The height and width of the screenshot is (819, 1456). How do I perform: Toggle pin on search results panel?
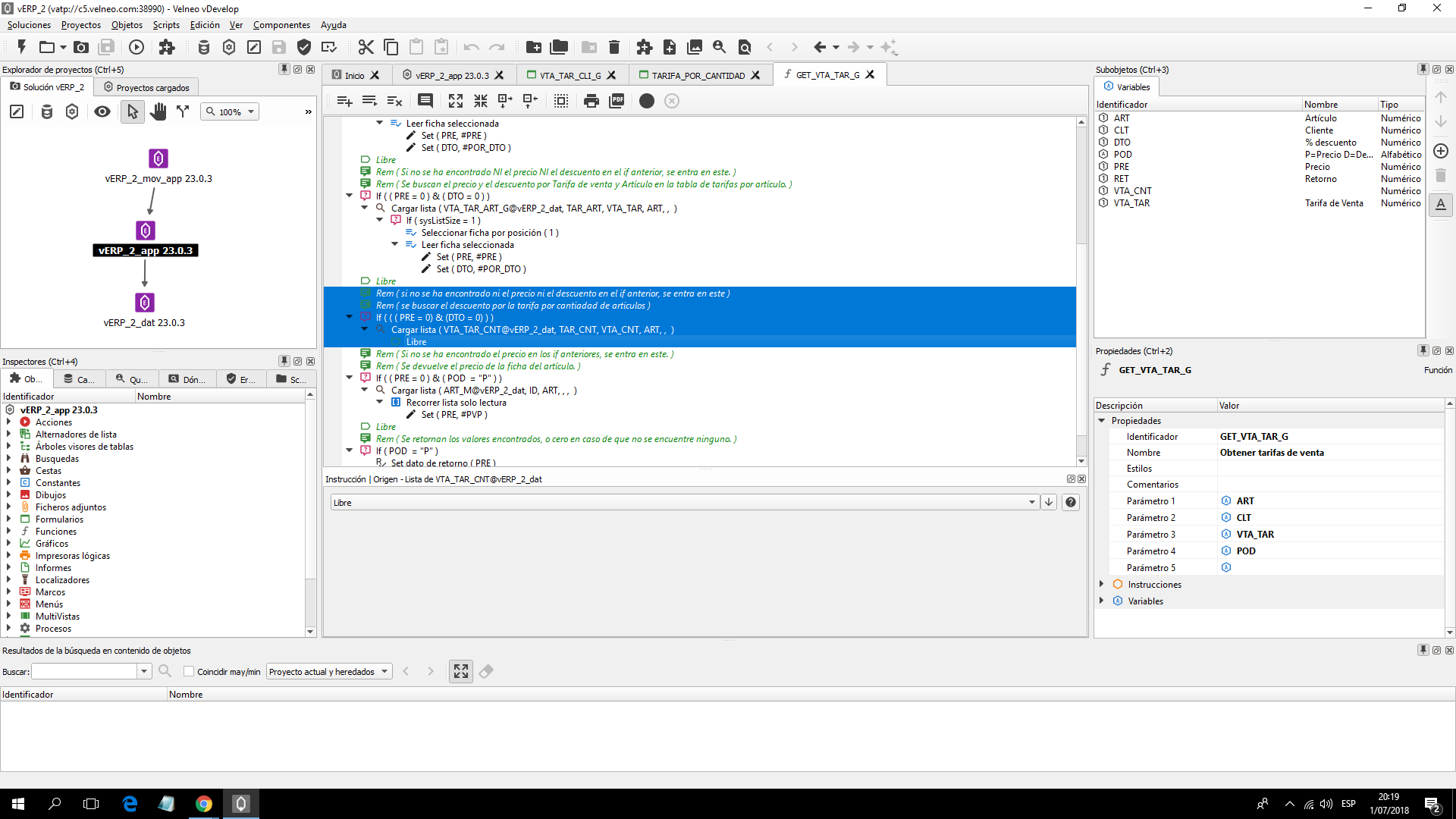pos(1423,650)
